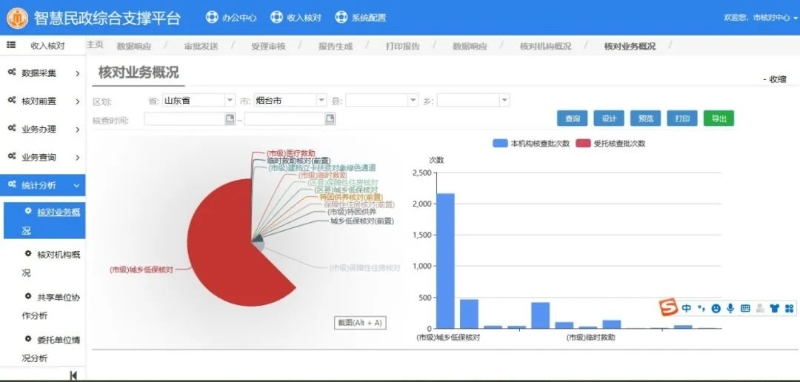Toggle the 本机构核查批次数 legend series

[x=532, y=143]
